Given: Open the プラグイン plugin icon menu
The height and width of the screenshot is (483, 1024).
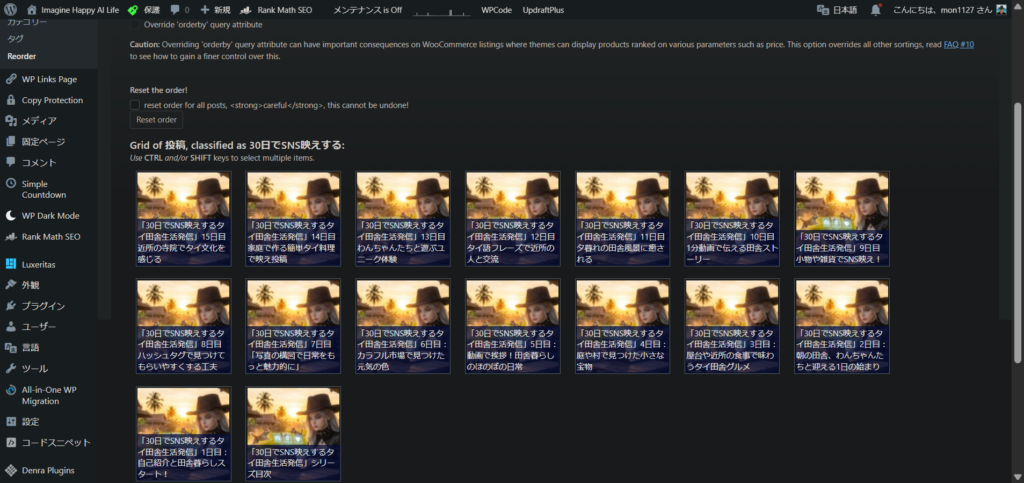Looking at the screenshot, I should pyautogui.click(x=11, y=306).
